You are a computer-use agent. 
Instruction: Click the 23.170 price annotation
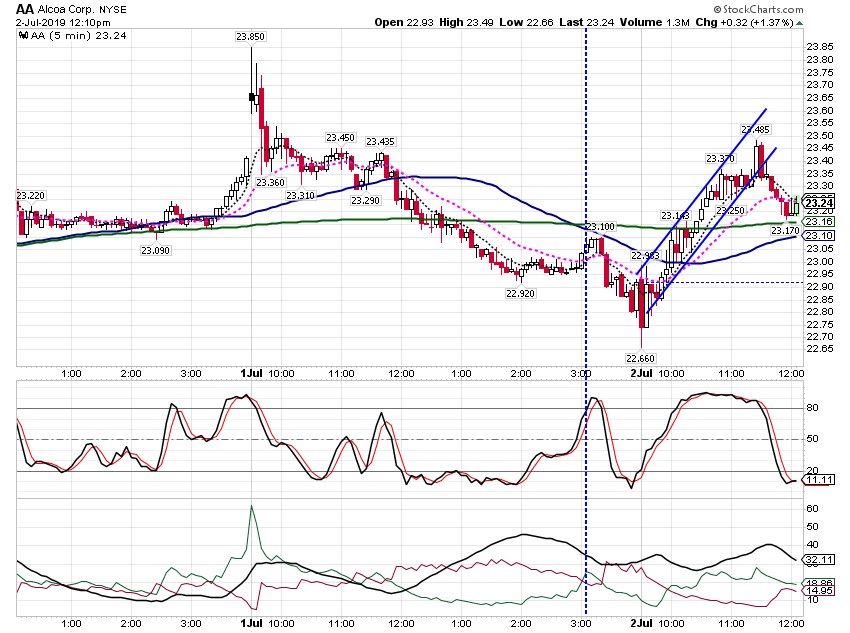[x=785, y=231]
